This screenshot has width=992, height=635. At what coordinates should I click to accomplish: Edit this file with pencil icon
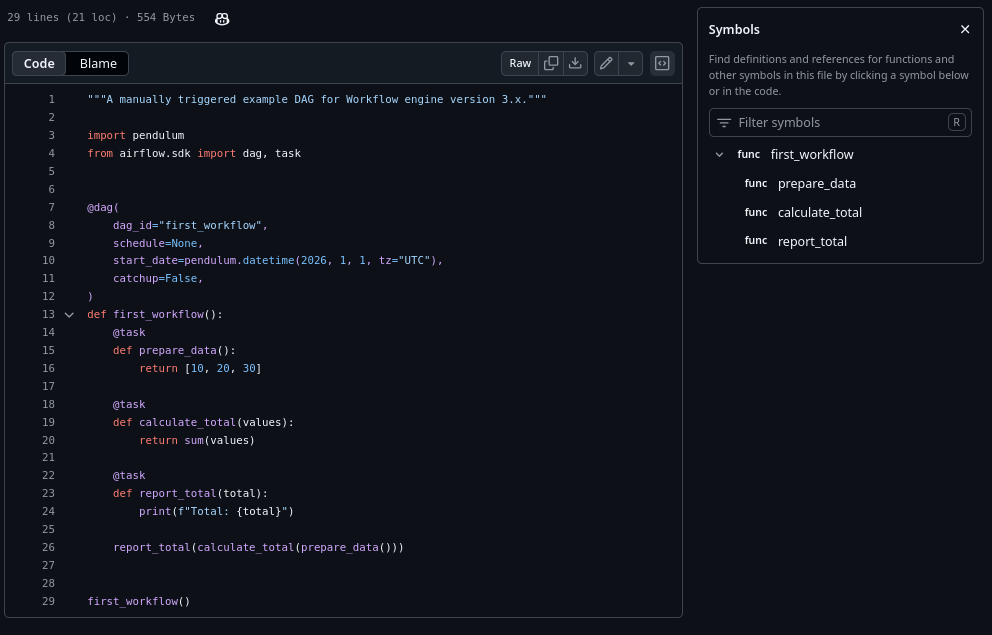[606, 63]
